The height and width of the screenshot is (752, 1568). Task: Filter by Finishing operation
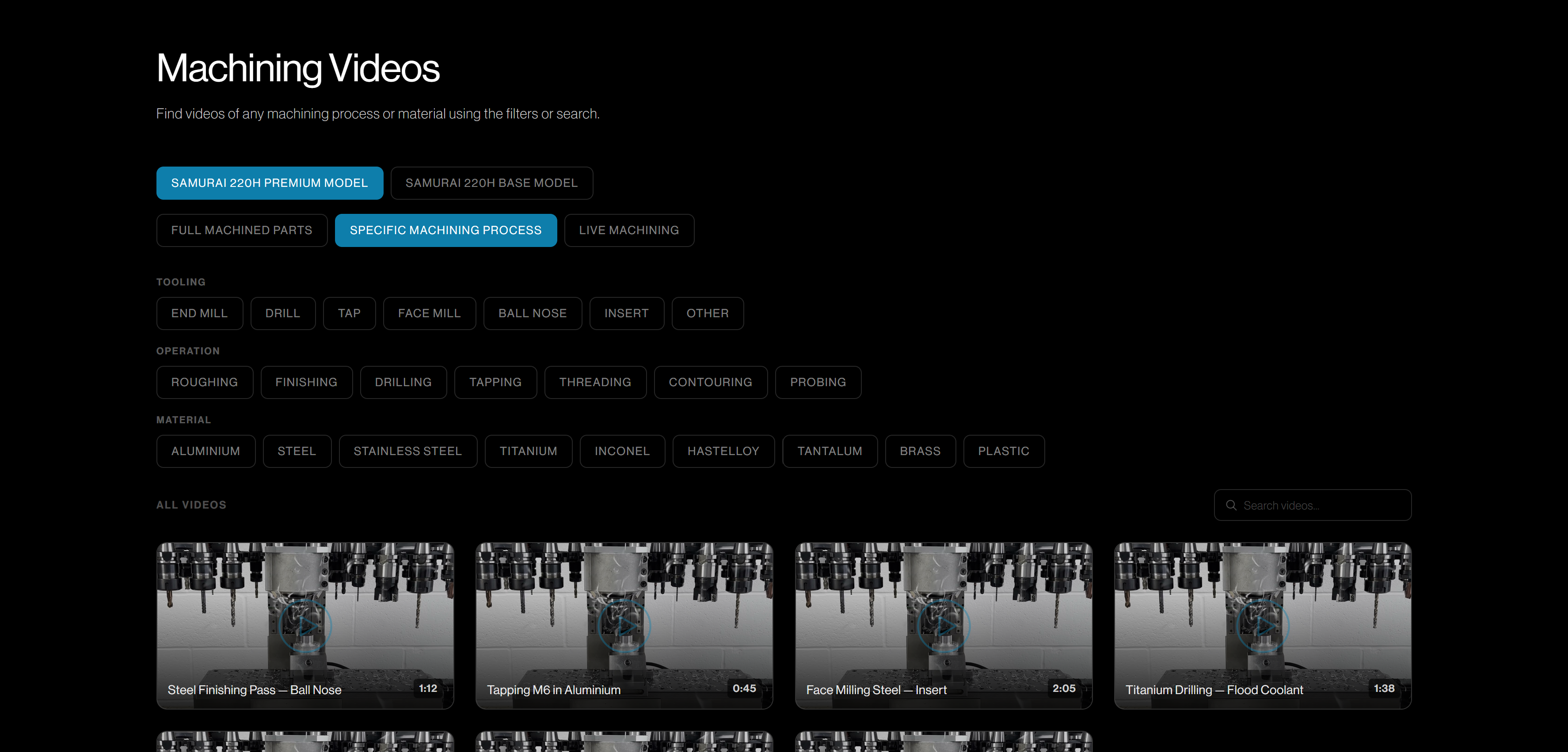307,382
